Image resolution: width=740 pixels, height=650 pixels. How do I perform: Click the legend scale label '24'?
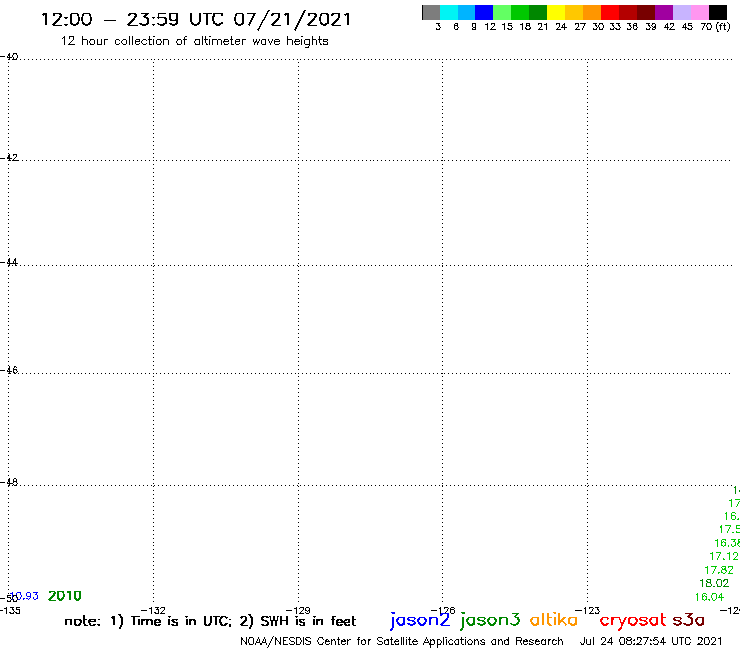[561, 27]
